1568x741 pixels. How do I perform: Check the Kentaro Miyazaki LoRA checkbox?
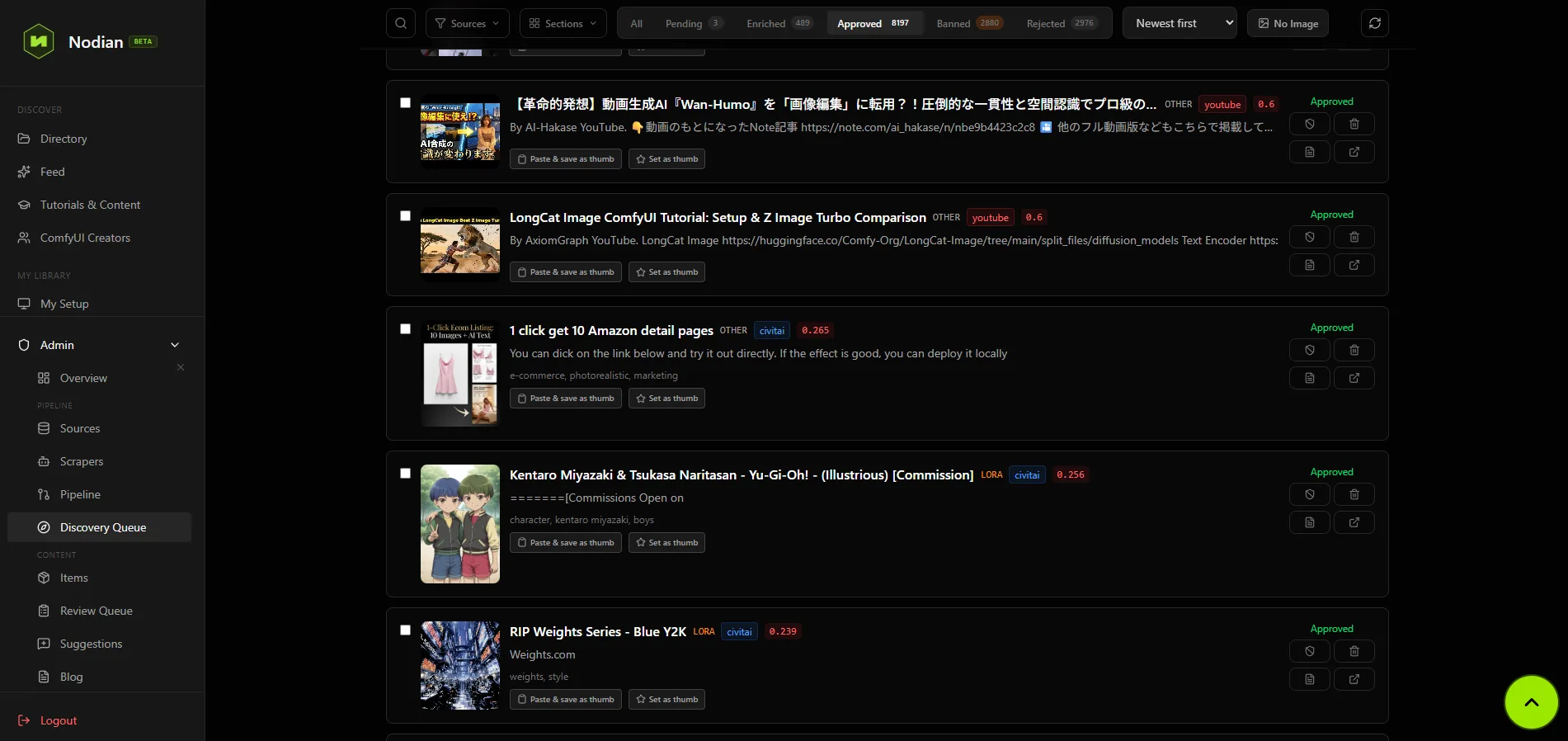coord(405,474)
